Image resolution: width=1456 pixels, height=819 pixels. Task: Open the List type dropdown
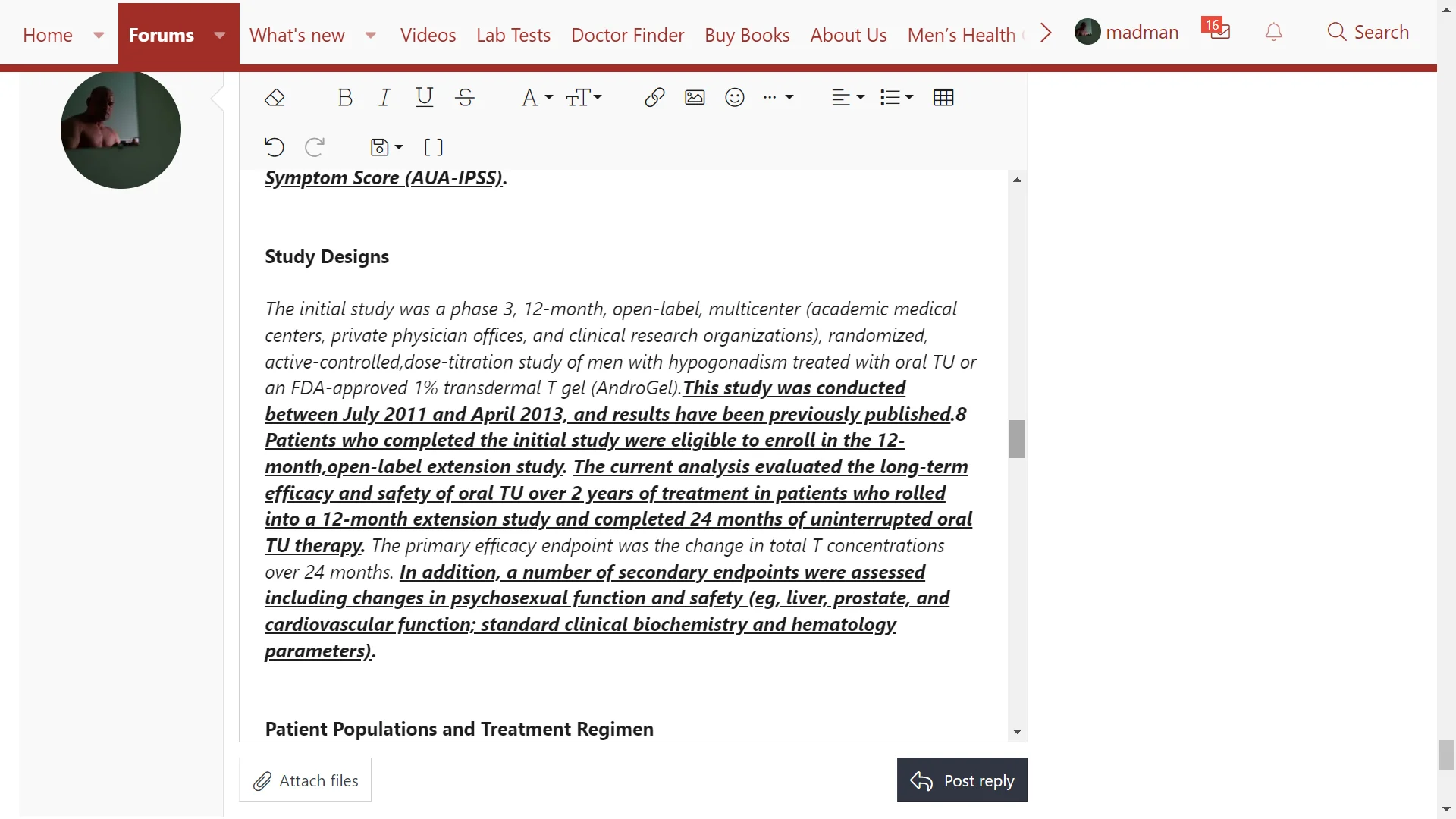pyautogui.click(x=896, y=98)
